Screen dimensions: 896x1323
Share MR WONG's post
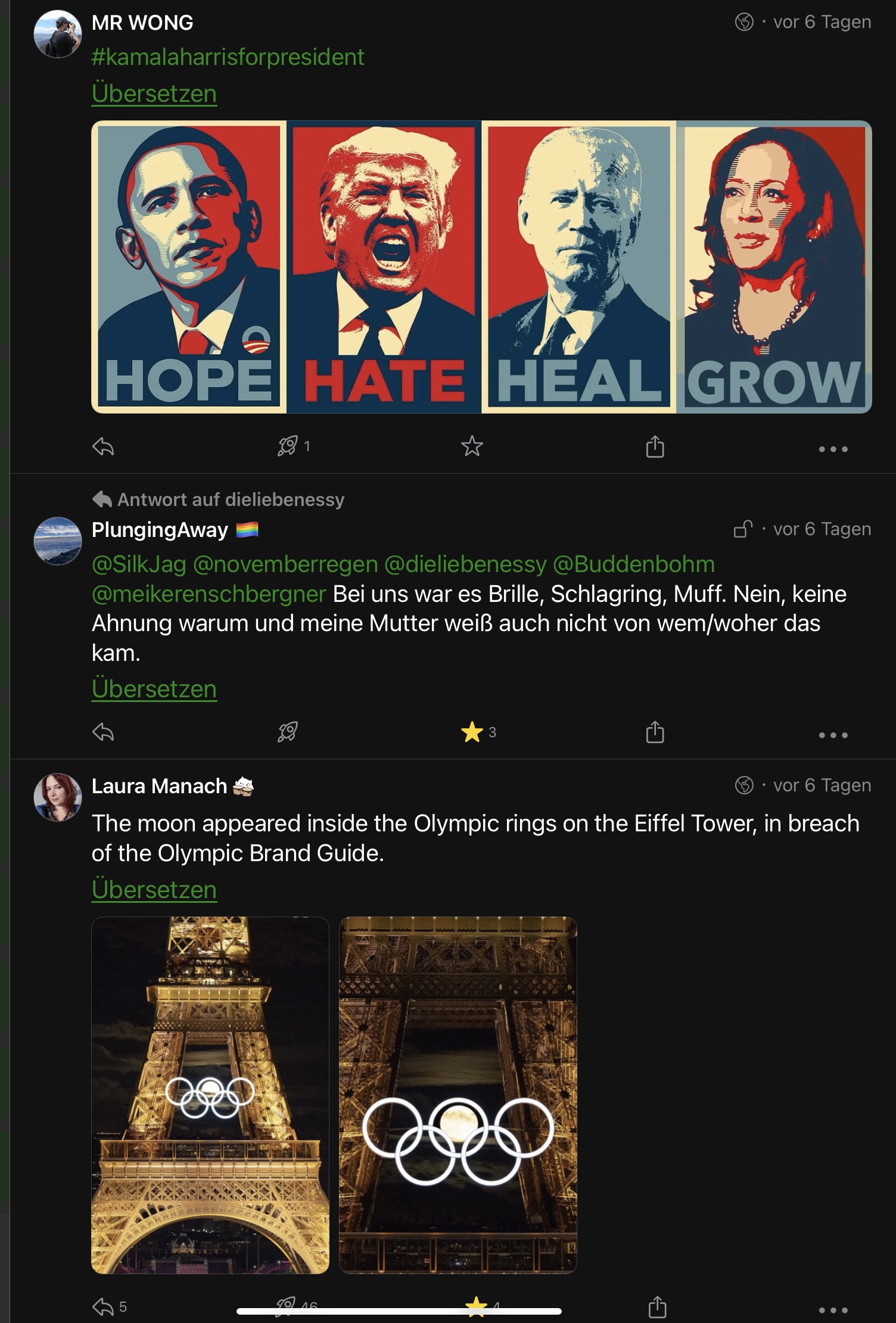(655, 446)
